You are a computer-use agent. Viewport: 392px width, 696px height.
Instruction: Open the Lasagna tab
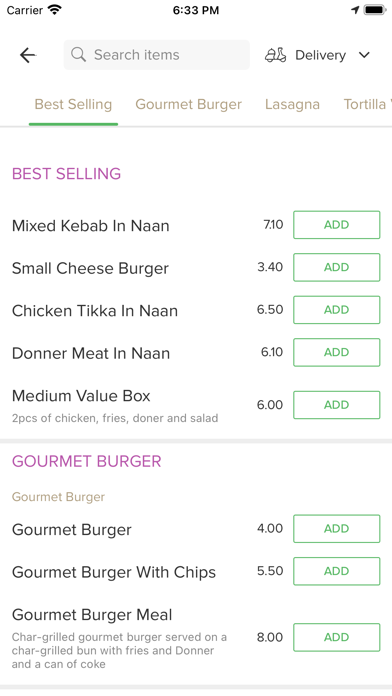pos(292,105)
